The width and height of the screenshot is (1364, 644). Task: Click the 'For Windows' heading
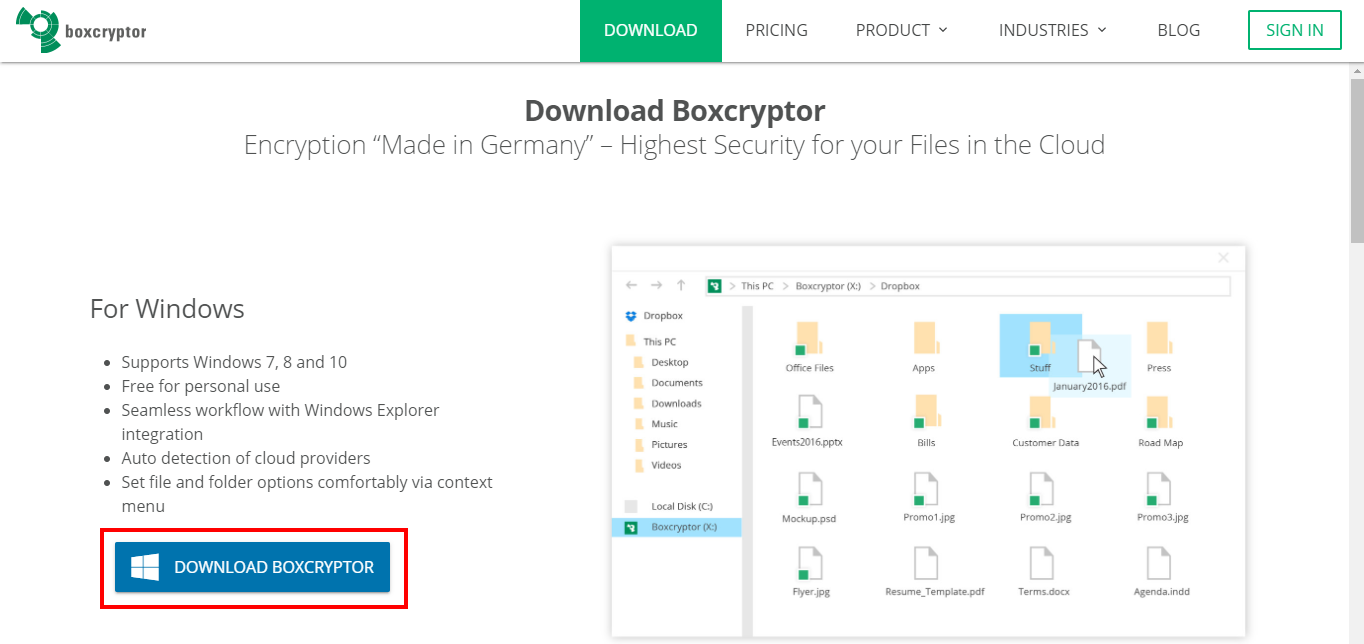point(167,309)
